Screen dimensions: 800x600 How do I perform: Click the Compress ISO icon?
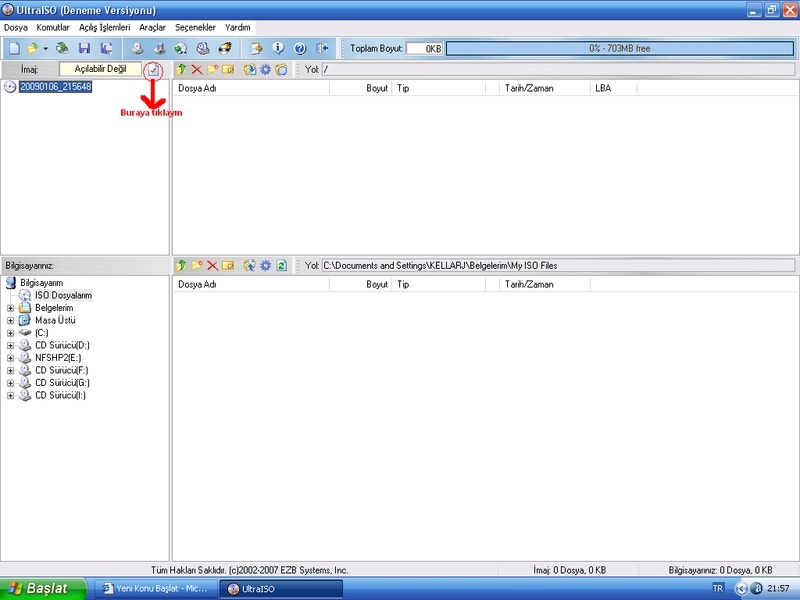point(159,48)
